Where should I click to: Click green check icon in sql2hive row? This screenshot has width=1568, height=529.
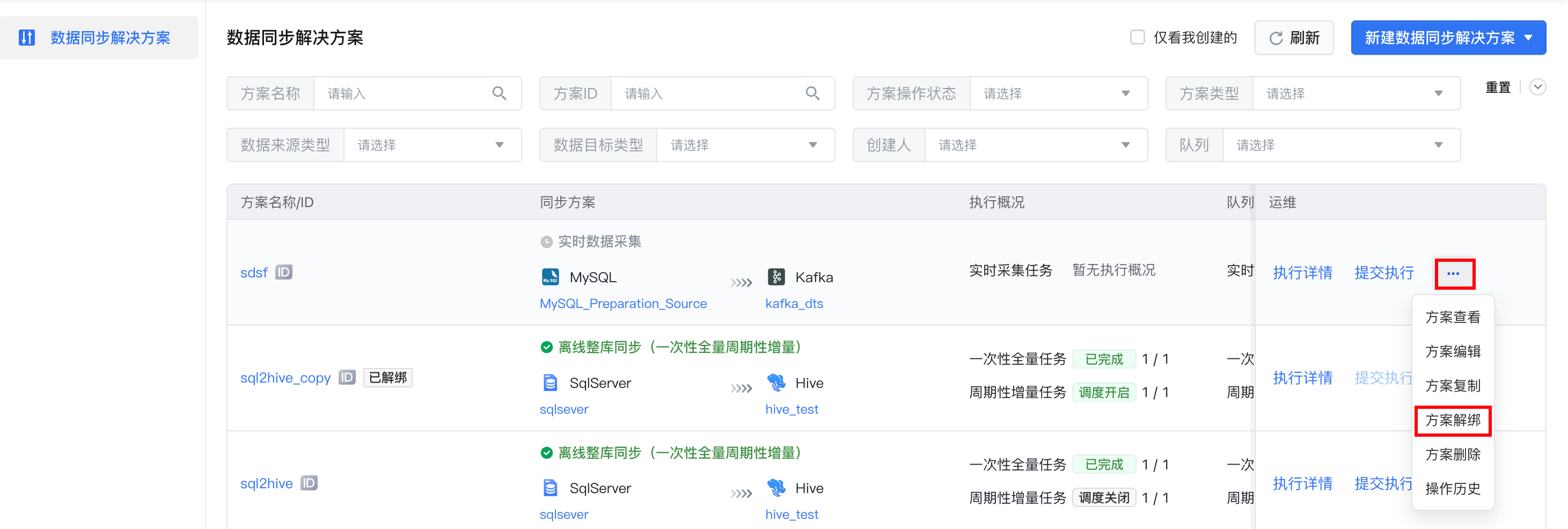pos(547,452)
